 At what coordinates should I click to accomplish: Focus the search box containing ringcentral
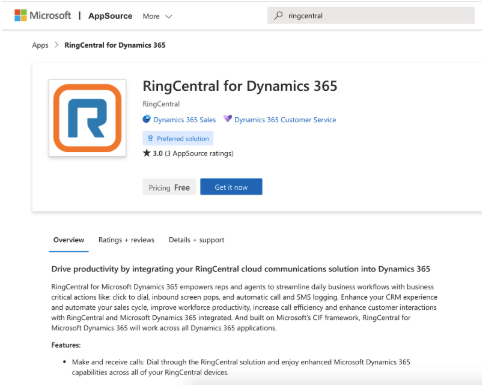371,15
